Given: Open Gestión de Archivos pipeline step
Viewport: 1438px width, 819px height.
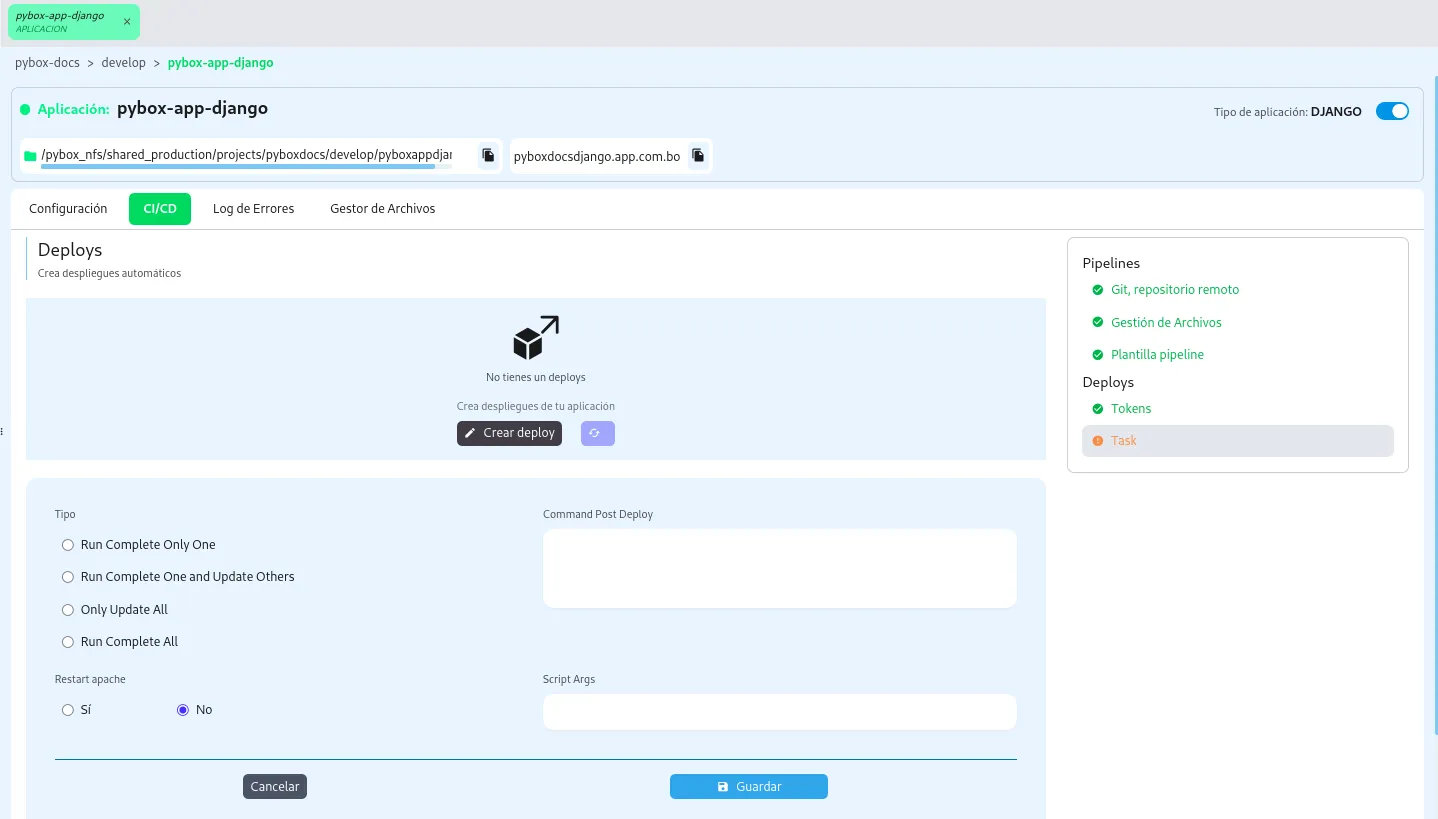Looking at the screenshot, I should click(x=1166, y=323).
